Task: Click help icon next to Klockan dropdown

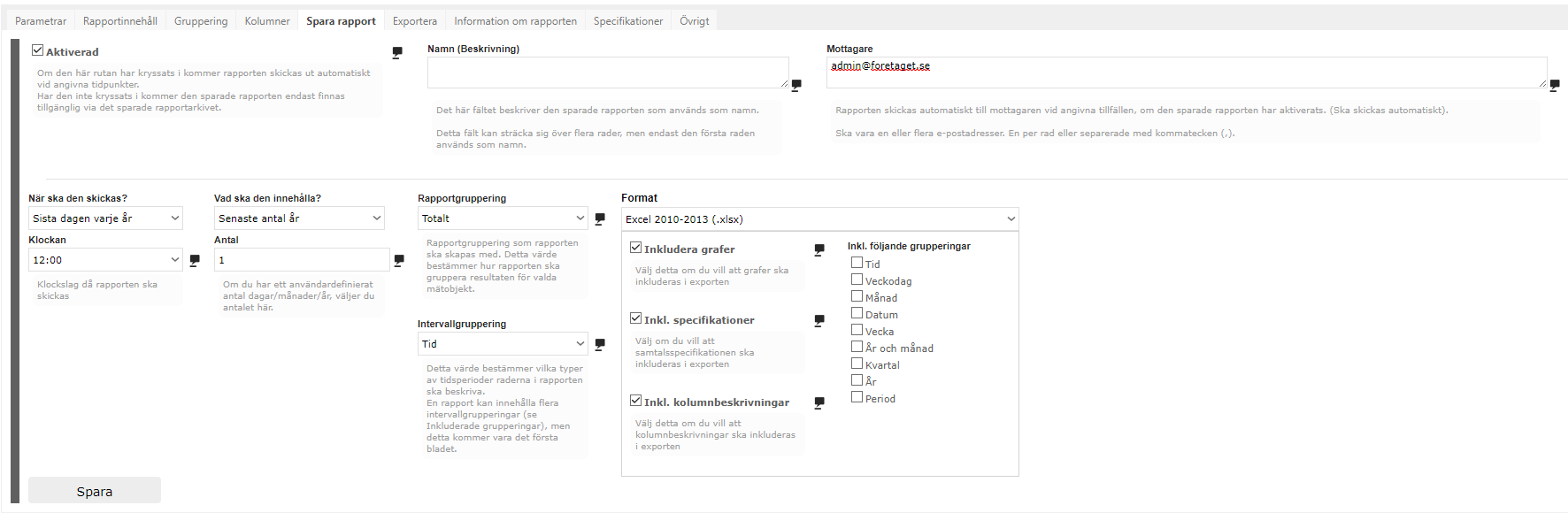Action: (x=195, y=260)
